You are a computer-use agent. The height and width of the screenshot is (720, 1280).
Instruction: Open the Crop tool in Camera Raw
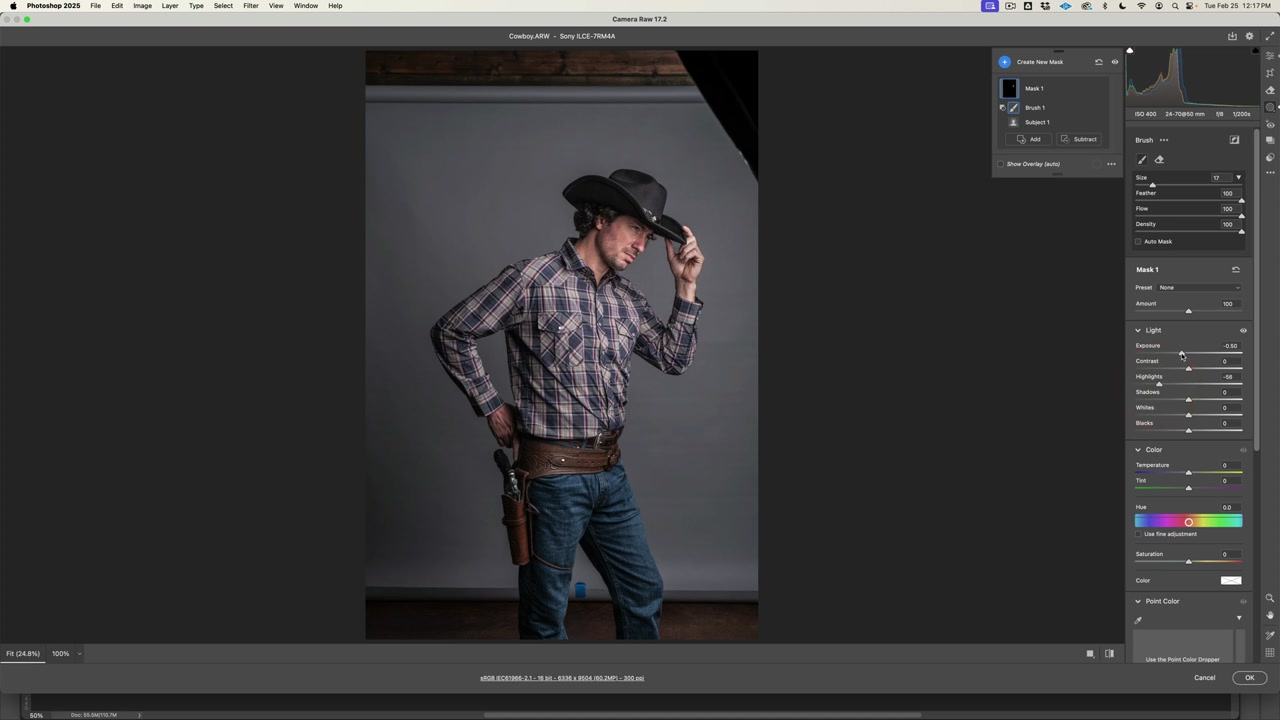click(1270, 73)
